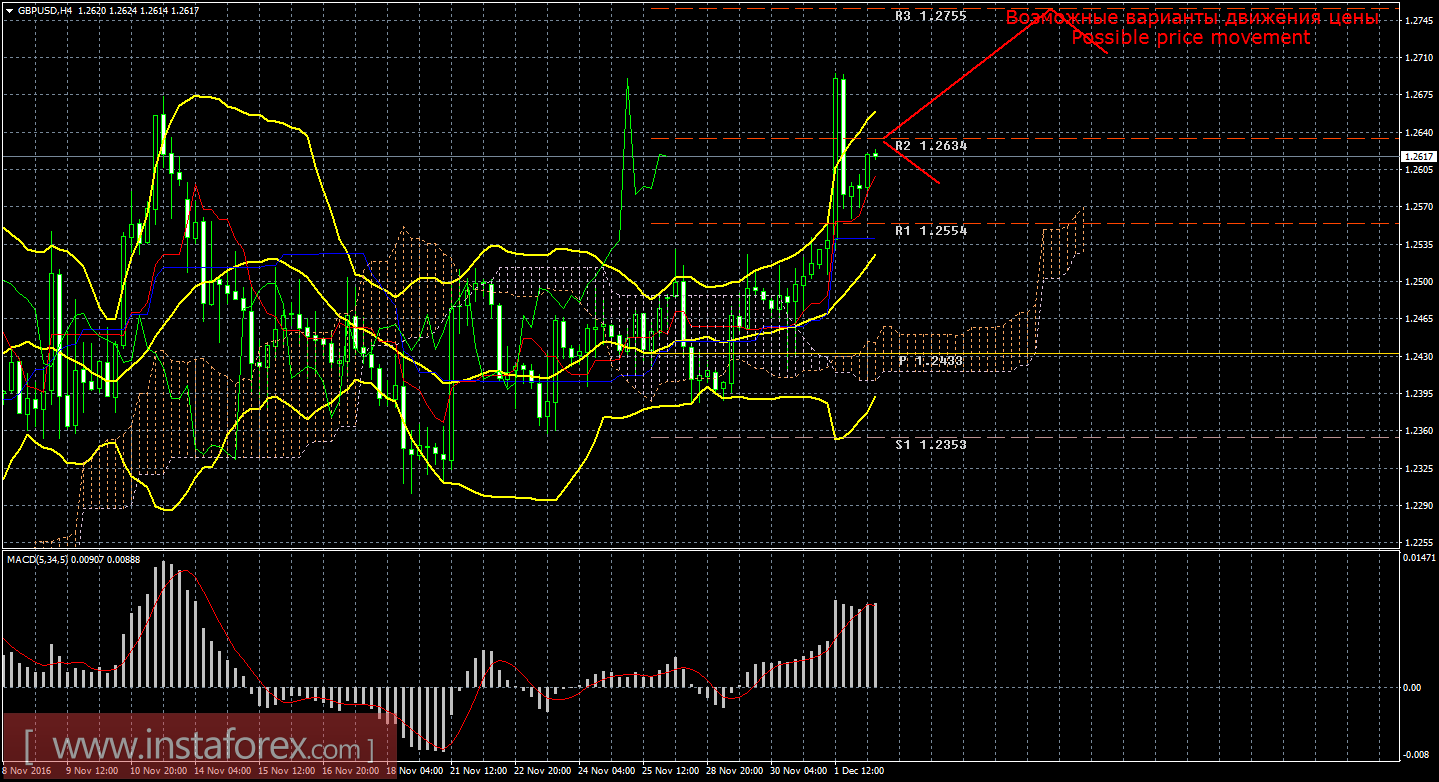Image resolution: width=1439 pixels, height=782 pixels.
Task: Click the triangle arrow beside GBPUSD,H4
Action: pos(9,10)
